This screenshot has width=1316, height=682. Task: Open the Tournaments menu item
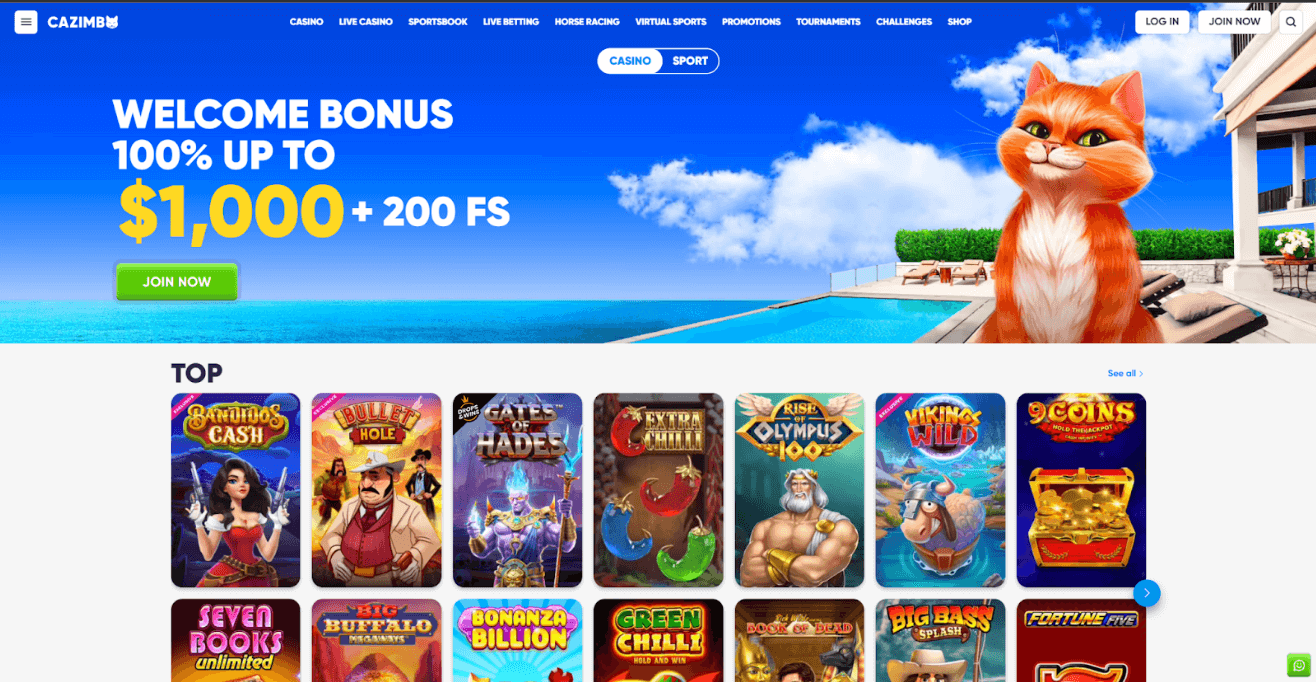[x=828, y=22]
